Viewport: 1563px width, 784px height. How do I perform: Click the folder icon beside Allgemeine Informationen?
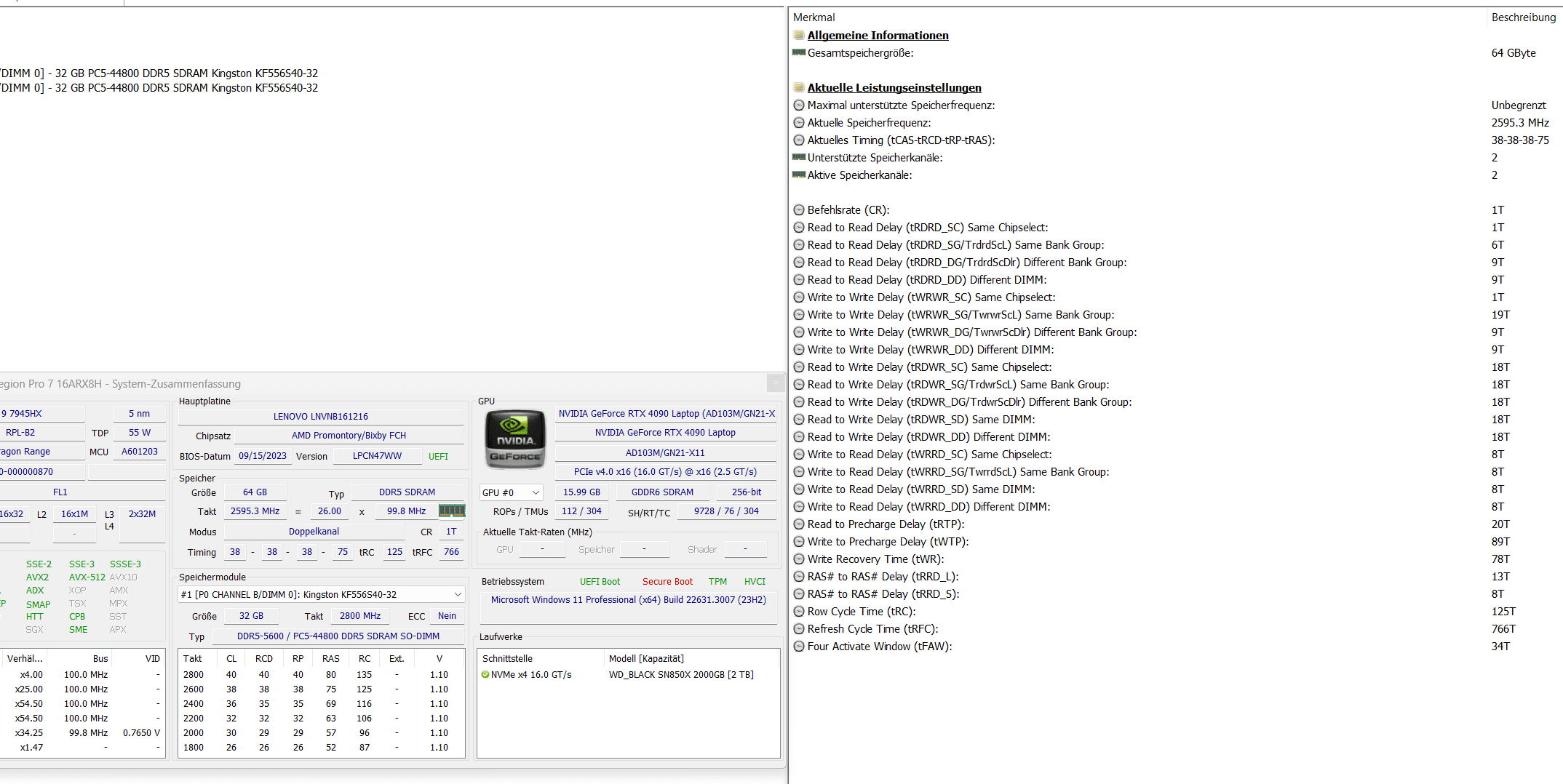(799, 35)
